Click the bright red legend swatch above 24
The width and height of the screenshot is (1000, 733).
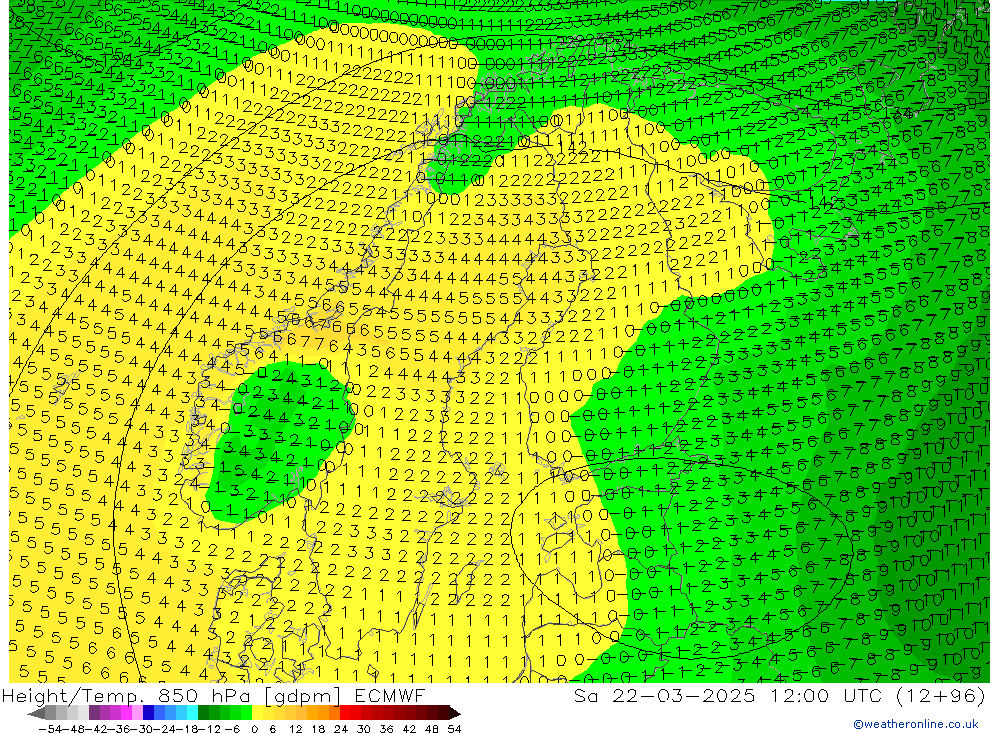coord(345,713)
